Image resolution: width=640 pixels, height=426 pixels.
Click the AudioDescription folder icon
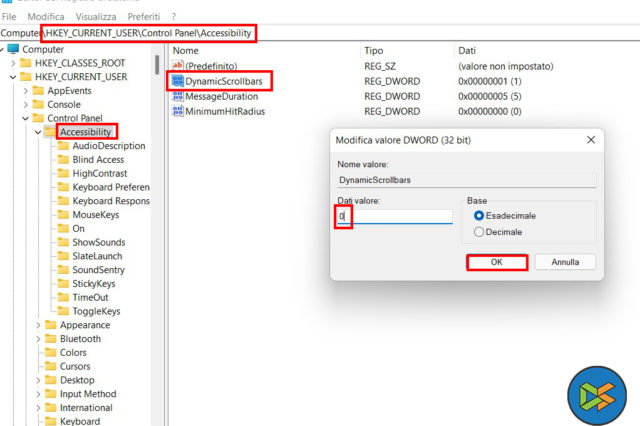[63, 146]
